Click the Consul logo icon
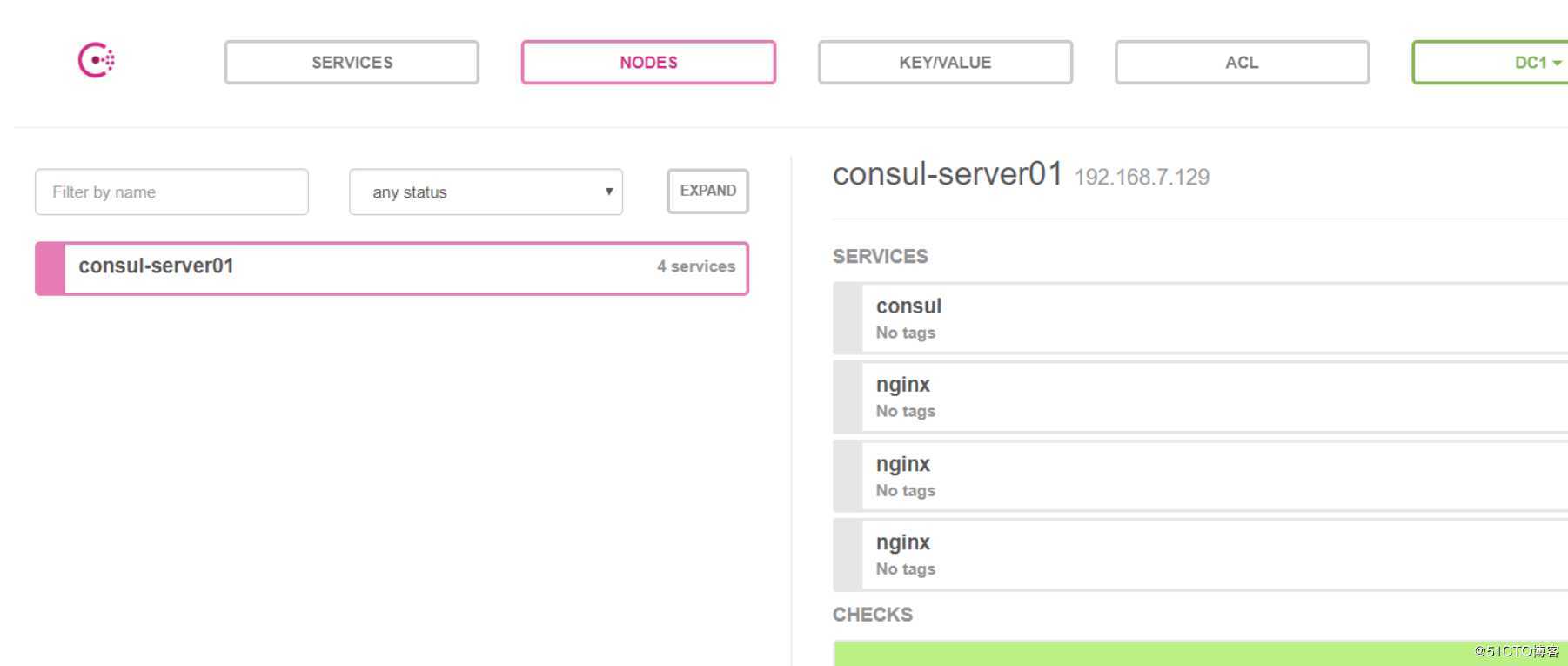Screen dimensions: 1568x666 pos(97,60)
